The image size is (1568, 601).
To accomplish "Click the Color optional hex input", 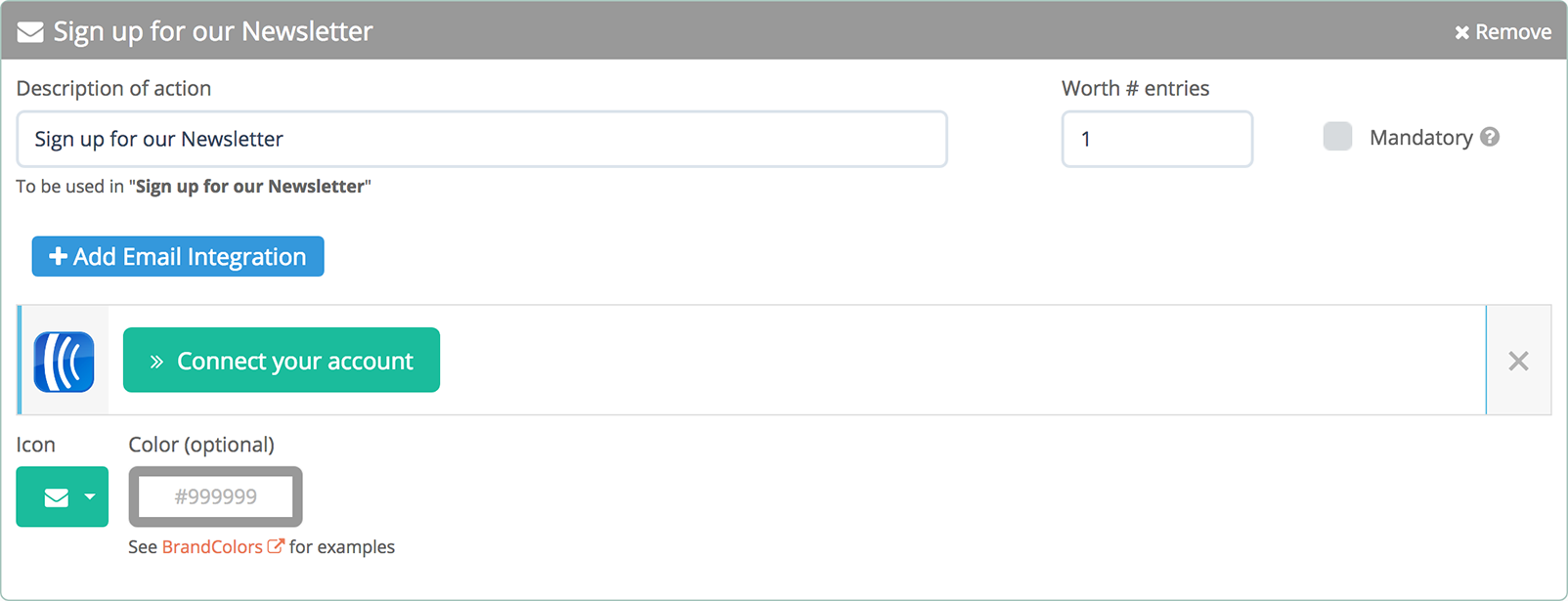I will pos(215,496).
